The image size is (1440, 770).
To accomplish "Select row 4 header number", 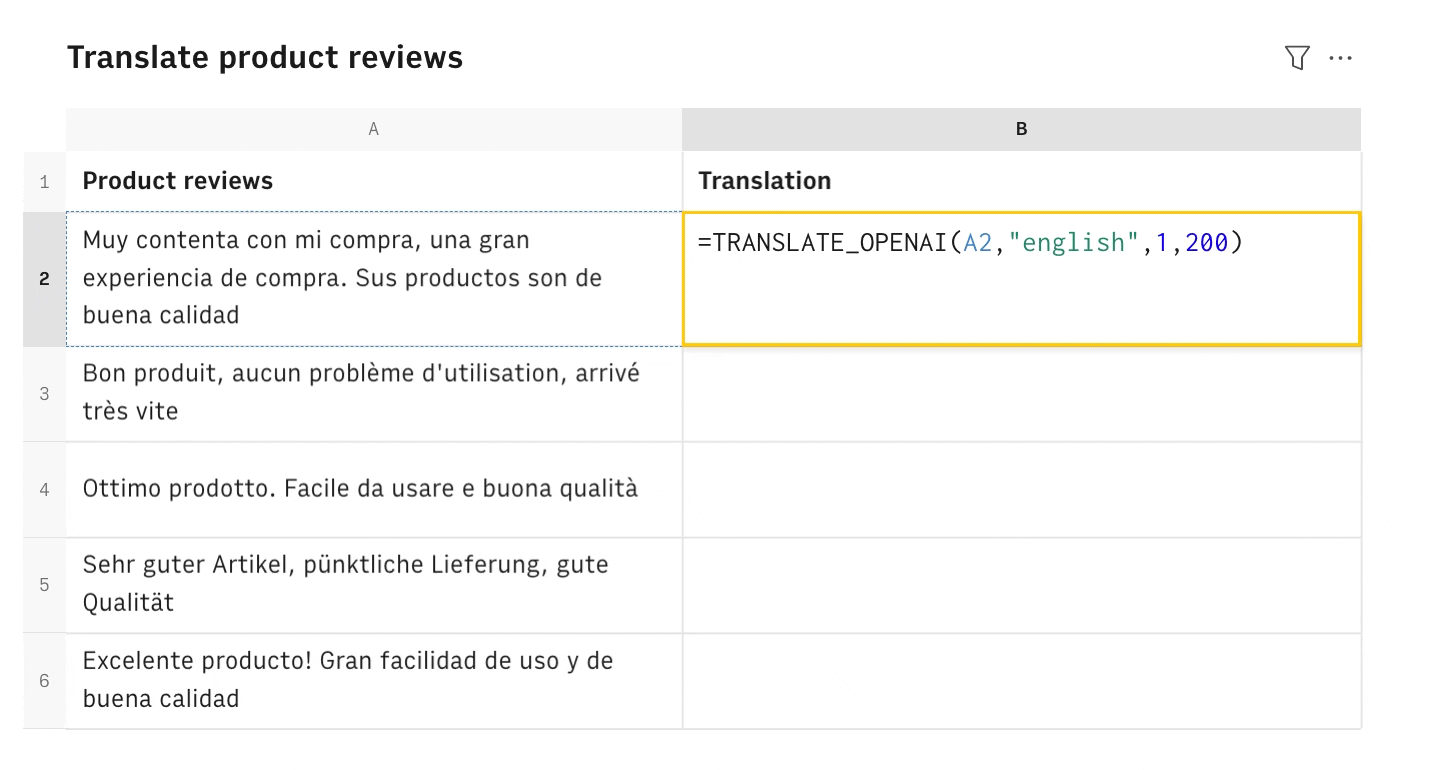I will click(x=44, y=490).
